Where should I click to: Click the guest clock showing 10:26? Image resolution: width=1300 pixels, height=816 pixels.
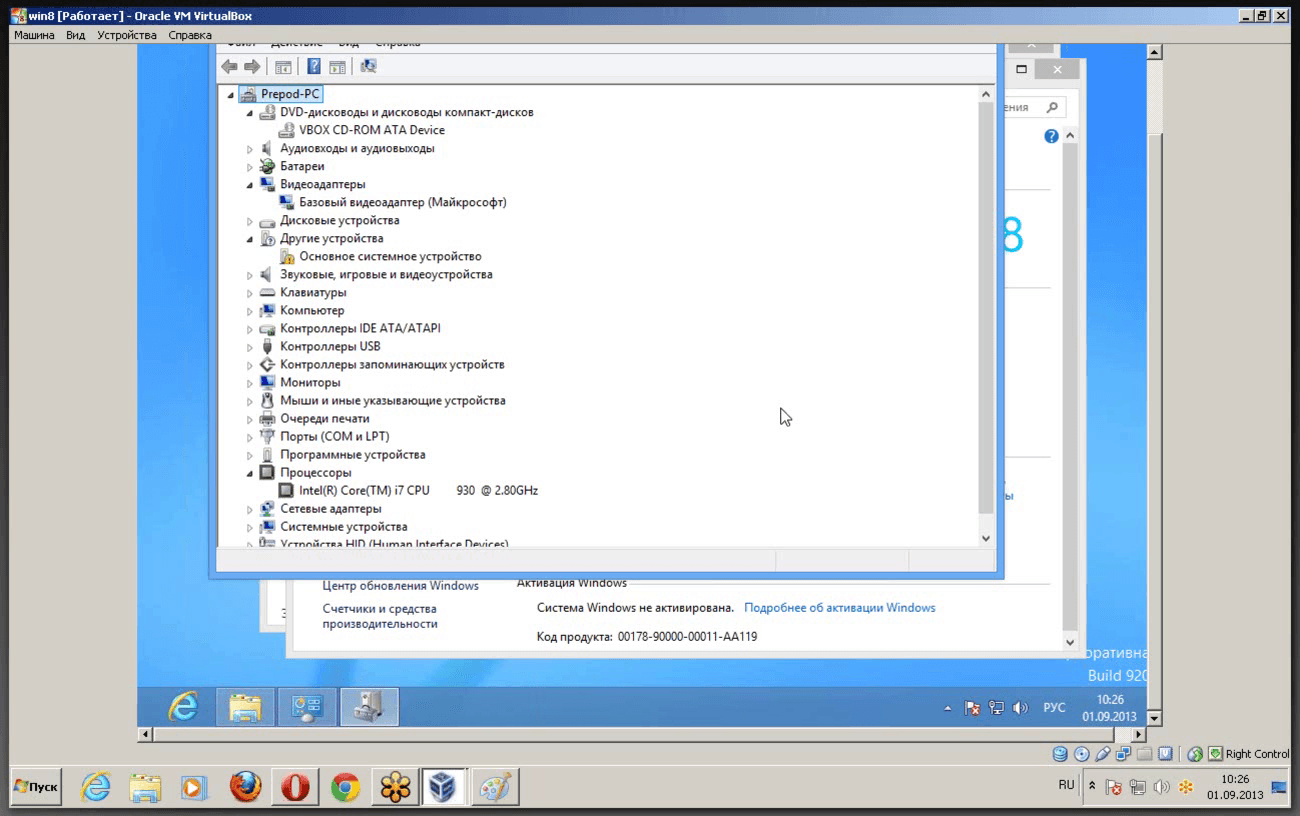pos(1109,708)
